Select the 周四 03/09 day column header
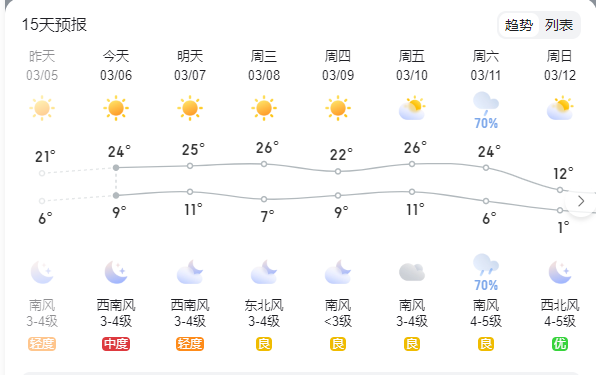The width and height of the screenshot is (596, 375). 338,65
